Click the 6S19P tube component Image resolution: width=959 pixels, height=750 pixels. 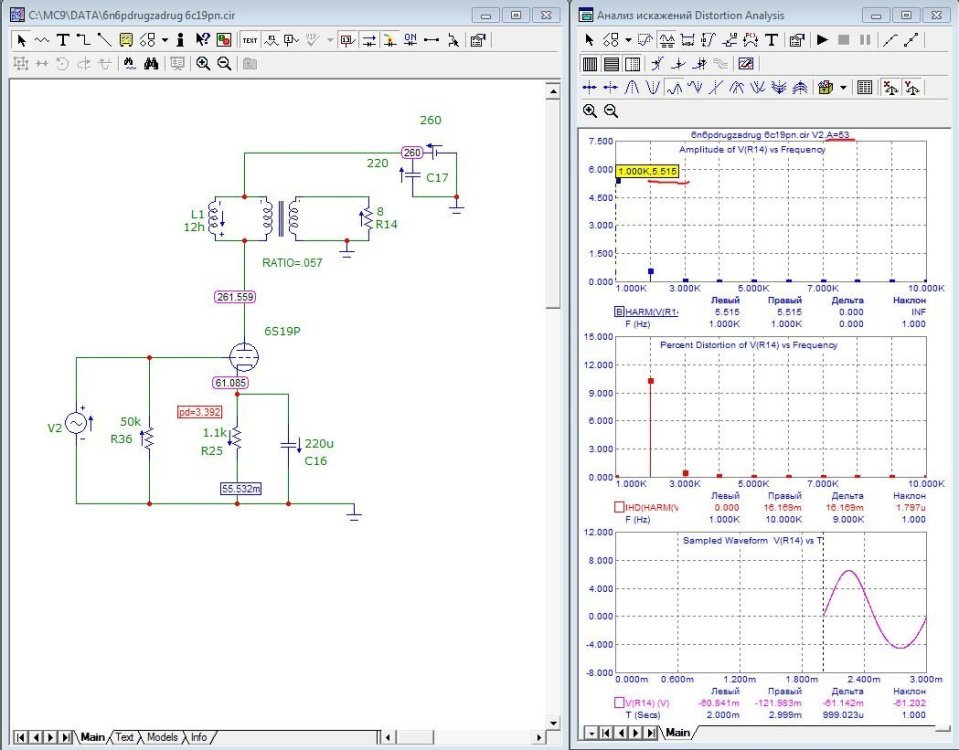[244, 357]
